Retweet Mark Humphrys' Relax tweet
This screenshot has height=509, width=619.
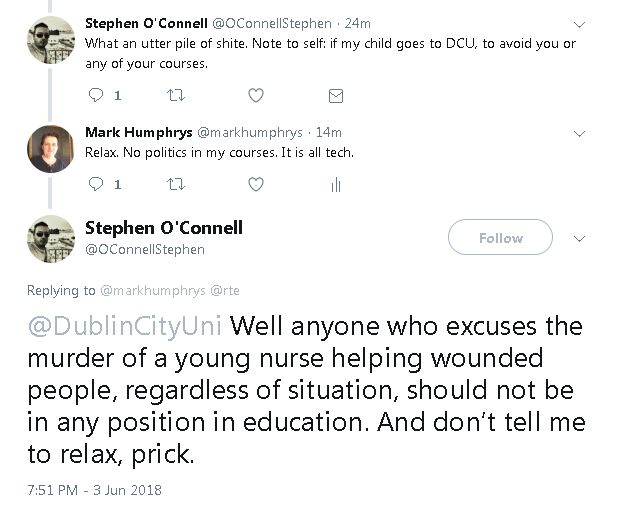(176, 184)
